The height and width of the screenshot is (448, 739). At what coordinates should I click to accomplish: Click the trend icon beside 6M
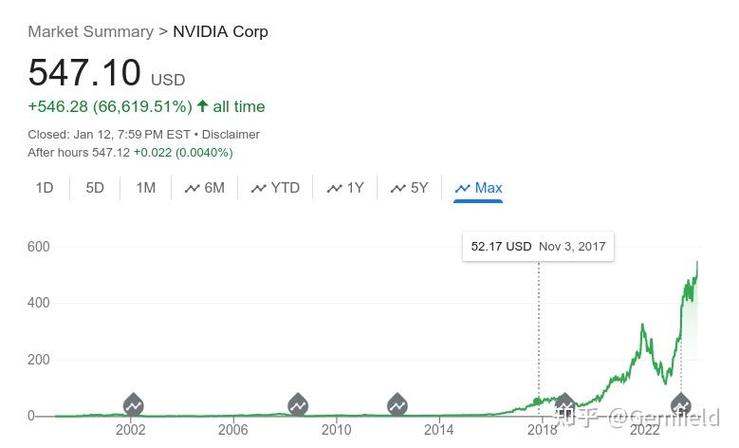(x=192, y=188)
